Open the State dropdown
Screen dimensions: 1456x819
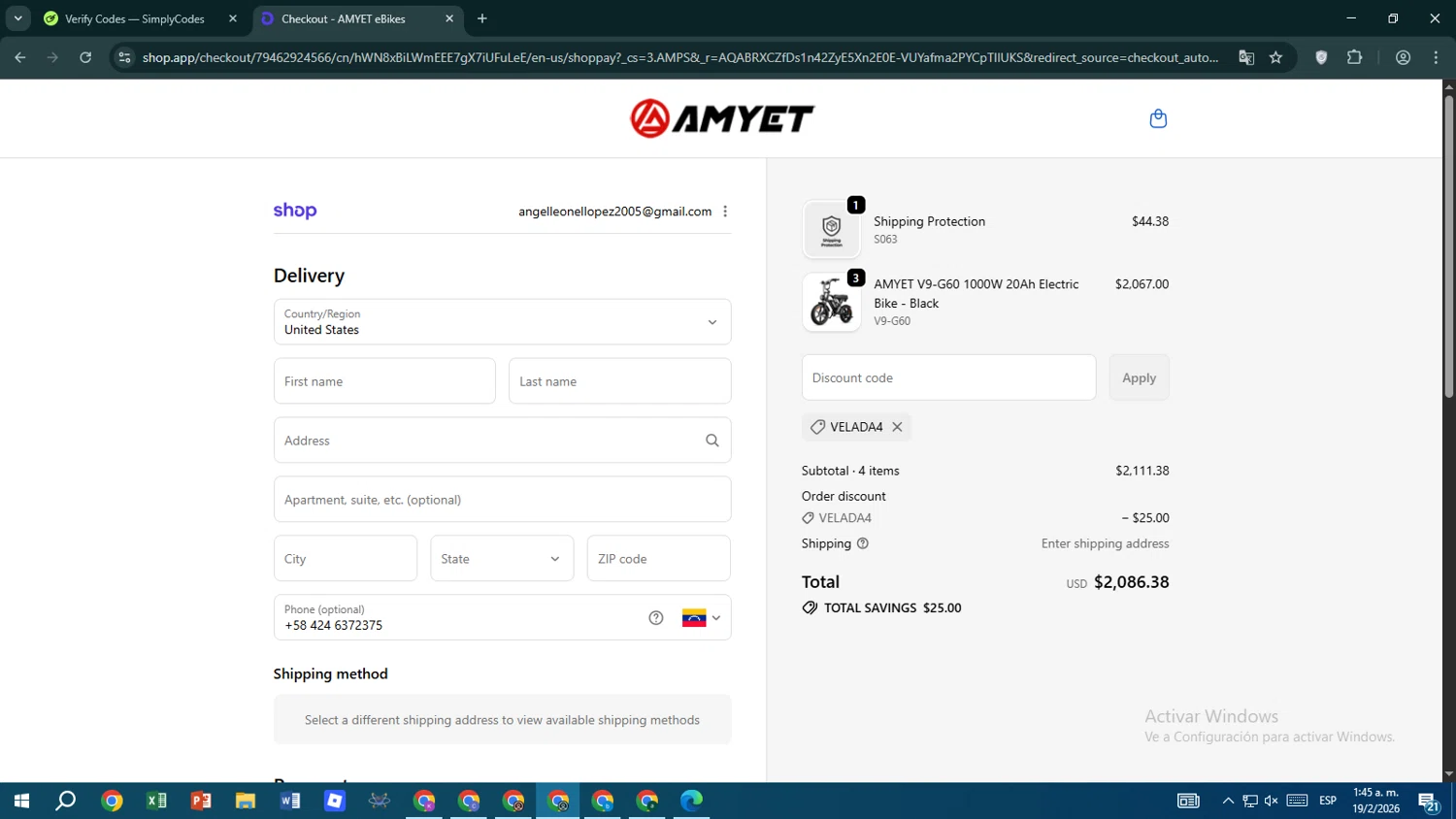502,559
